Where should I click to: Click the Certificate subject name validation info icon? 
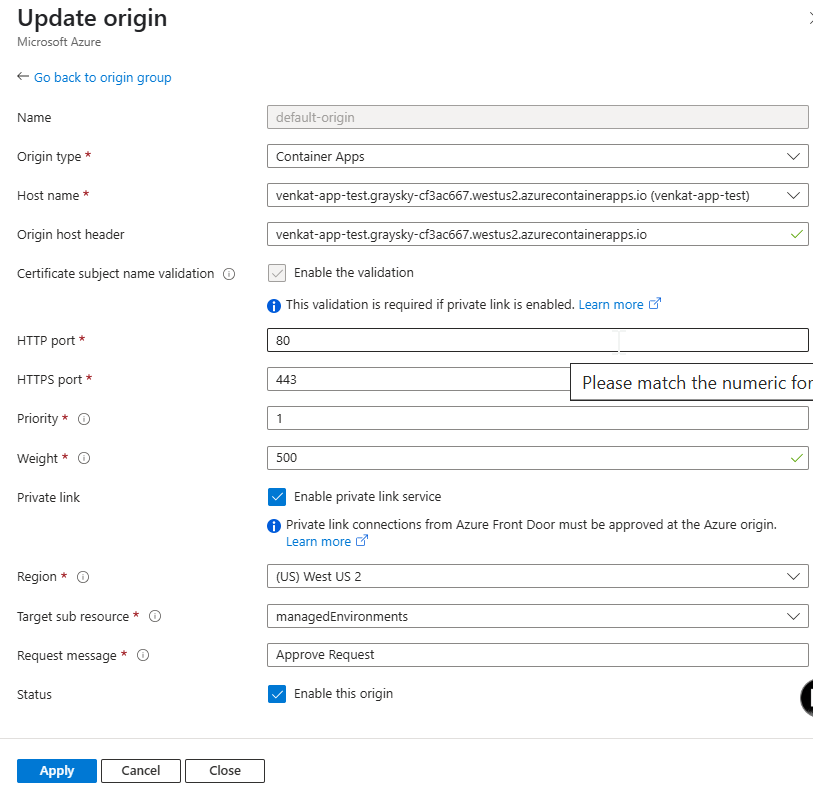229,274
